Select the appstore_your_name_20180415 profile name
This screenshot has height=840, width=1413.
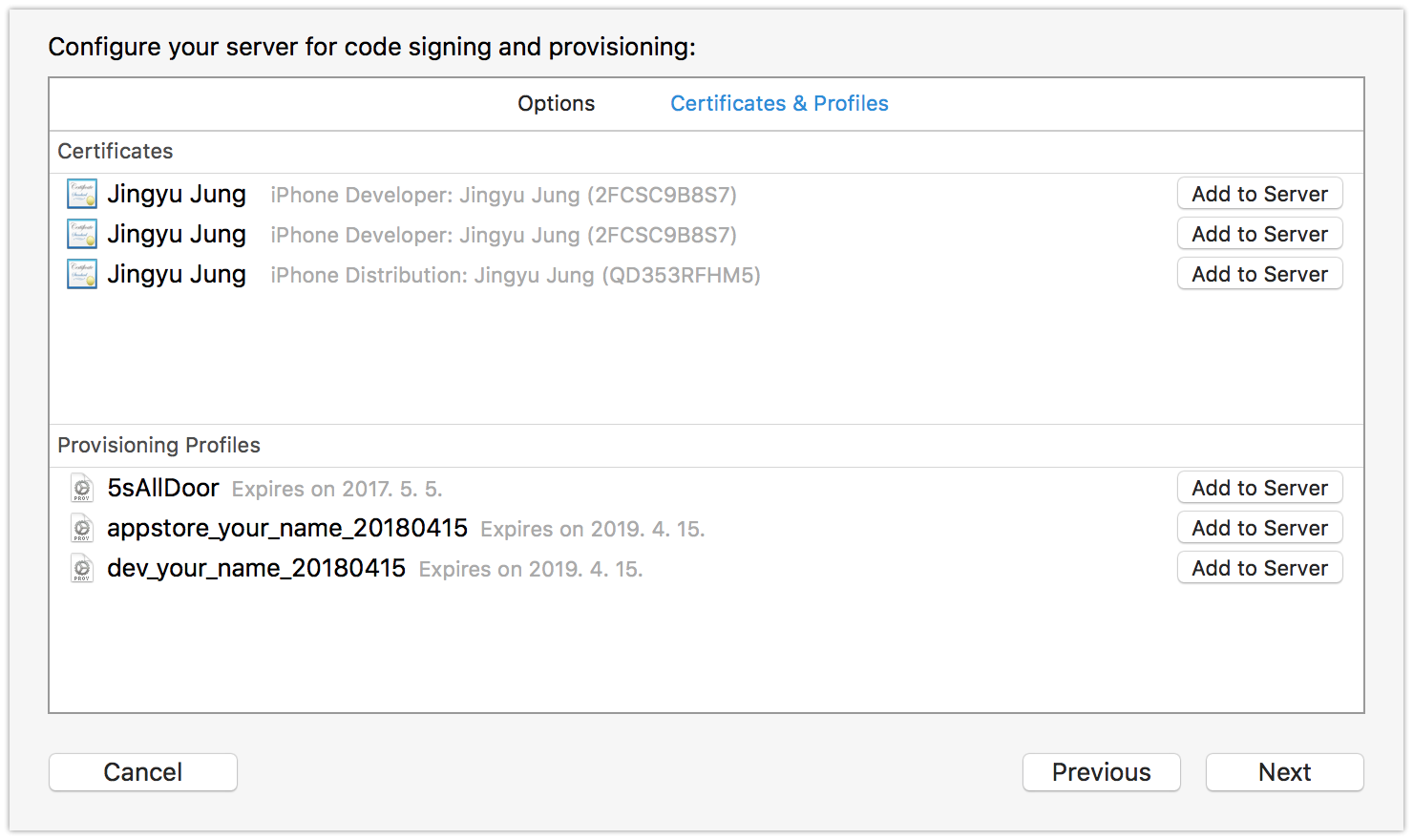point(287,528)
